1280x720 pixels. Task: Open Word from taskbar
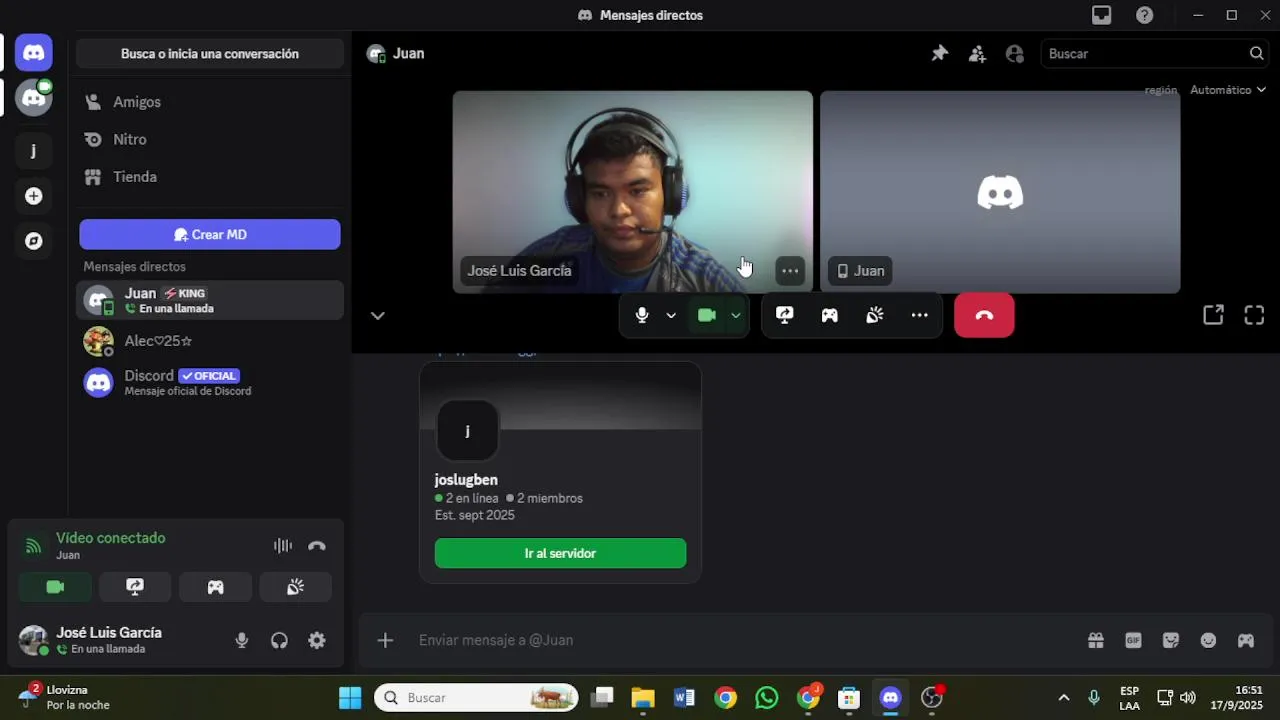point(684,698)
